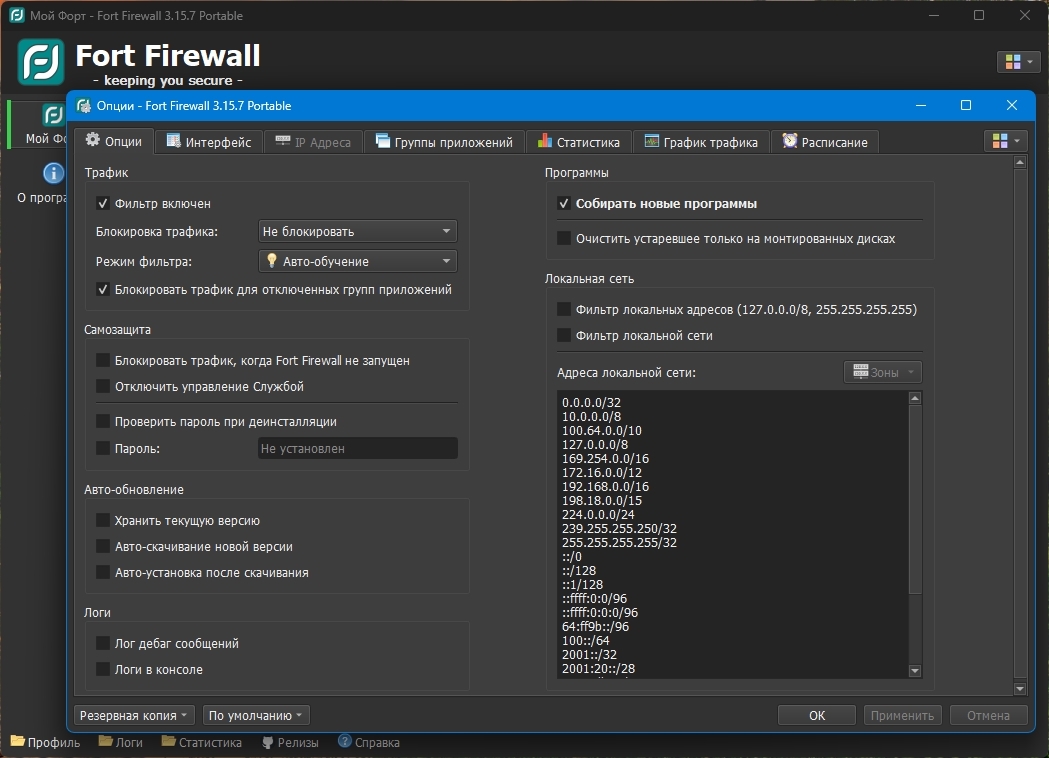Screen dimensions: 1049x758
Task: Click the Статистика folder icon at bottom
Action: pos(169,741)
